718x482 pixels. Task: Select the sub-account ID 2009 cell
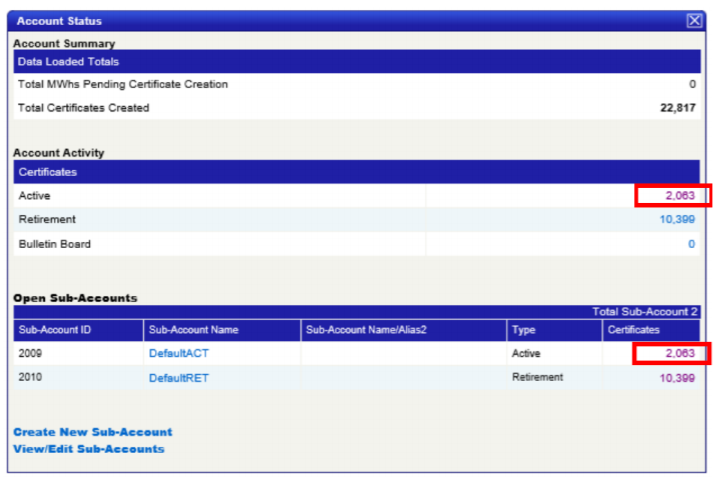[78, 353]
